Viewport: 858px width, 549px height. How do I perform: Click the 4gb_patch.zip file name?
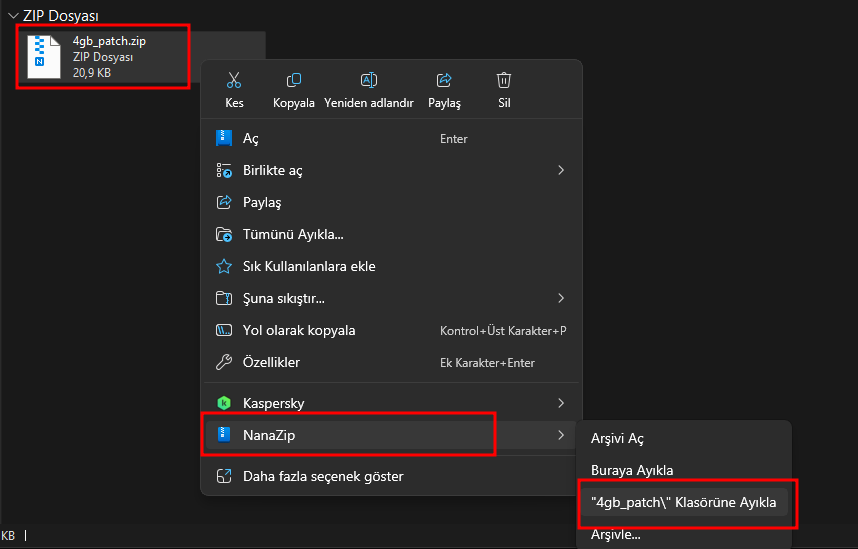tap(109, 41)
